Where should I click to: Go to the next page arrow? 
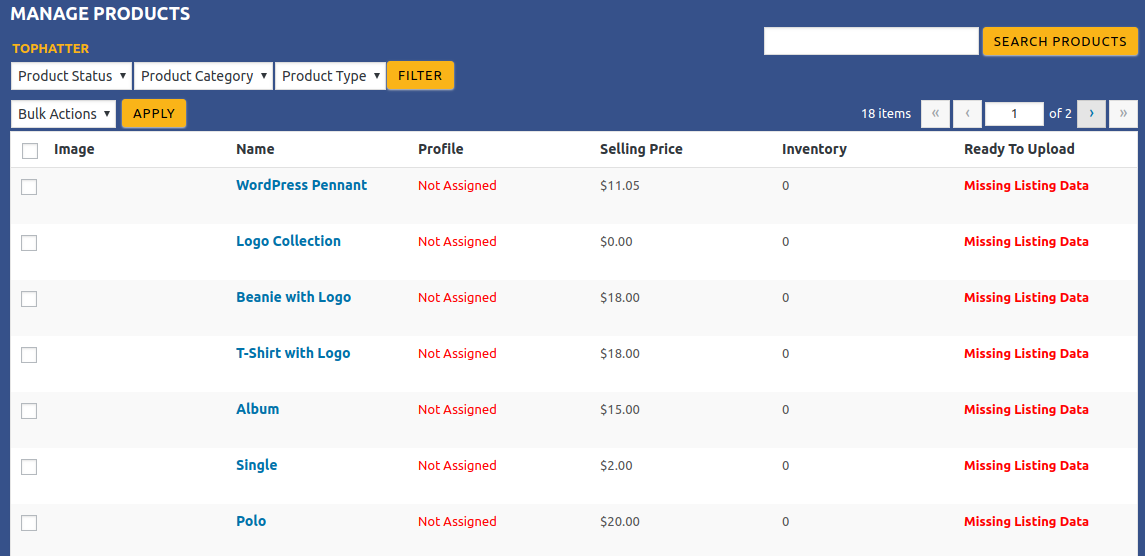[x=1091, y=114]
